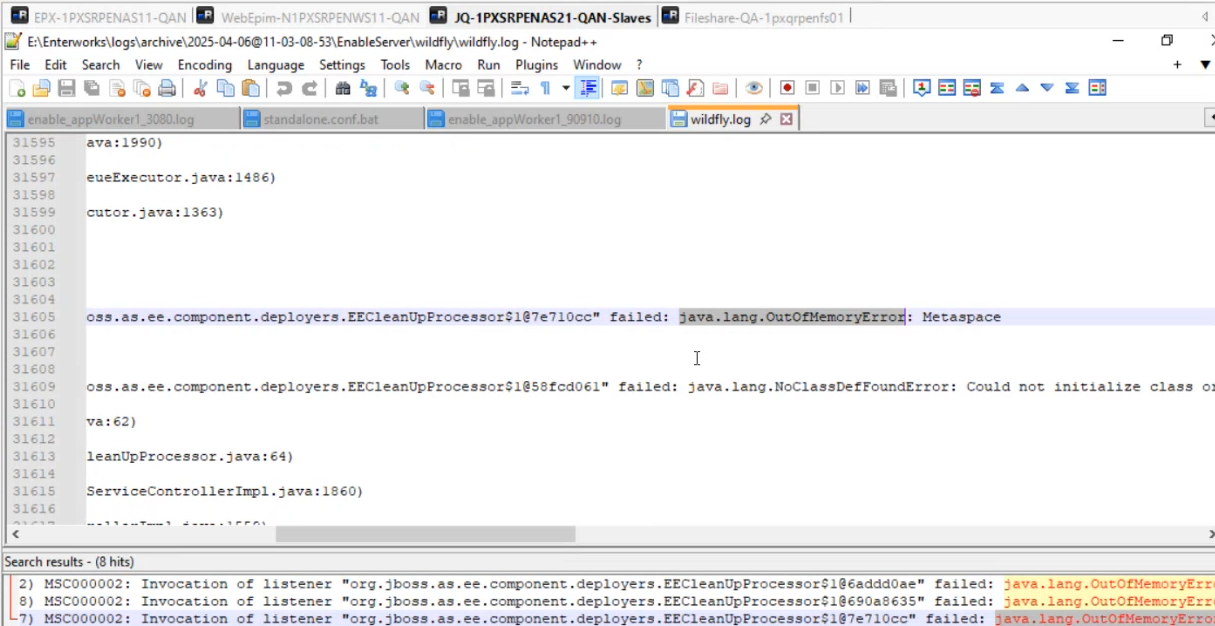
Task: Open the down-triangle dropdown beside the plus
Action: [x=1205, y=65]
